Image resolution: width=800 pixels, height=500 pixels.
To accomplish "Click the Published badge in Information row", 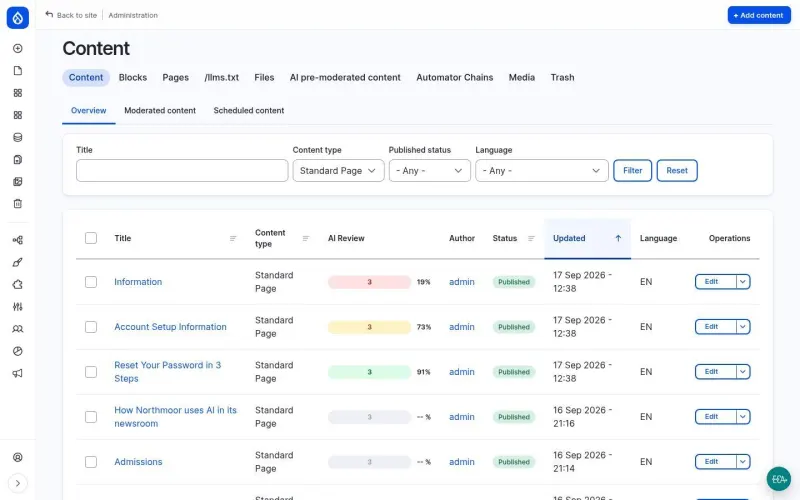I will tap(514, 282).
